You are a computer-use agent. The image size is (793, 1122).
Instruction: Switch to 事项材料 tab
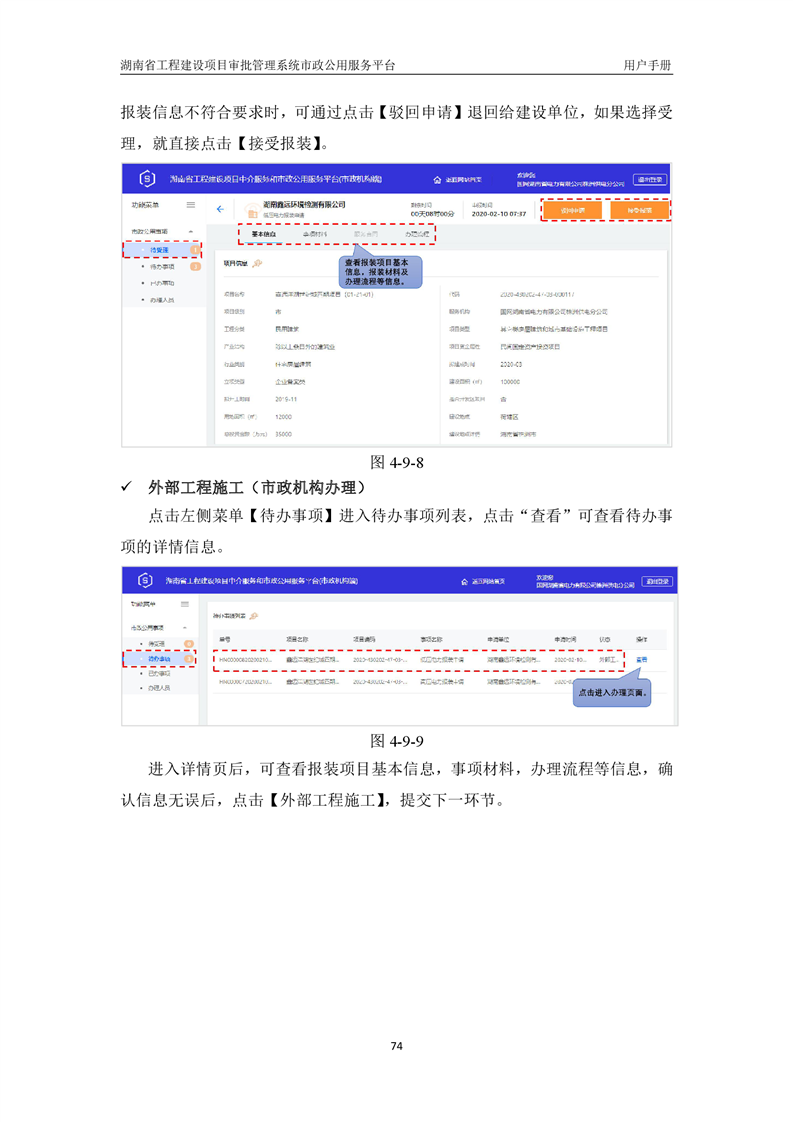click(x=315, y=234)
